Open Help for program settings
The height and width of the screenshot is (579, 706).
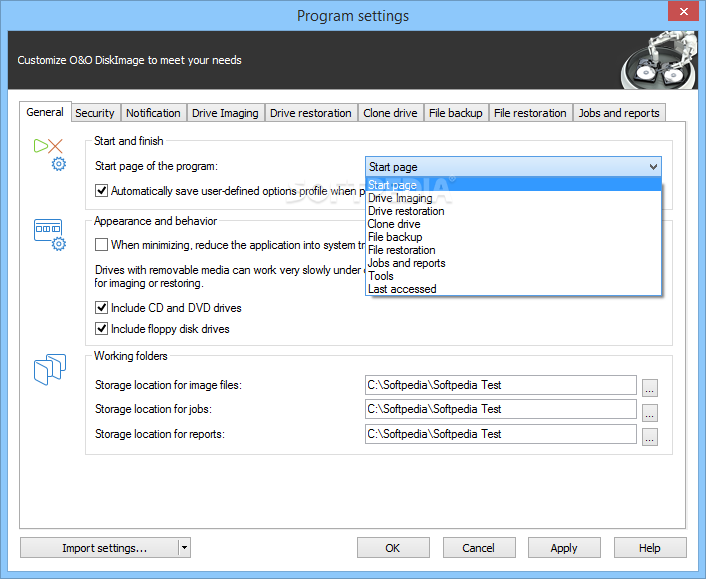[x=650, y=548]
